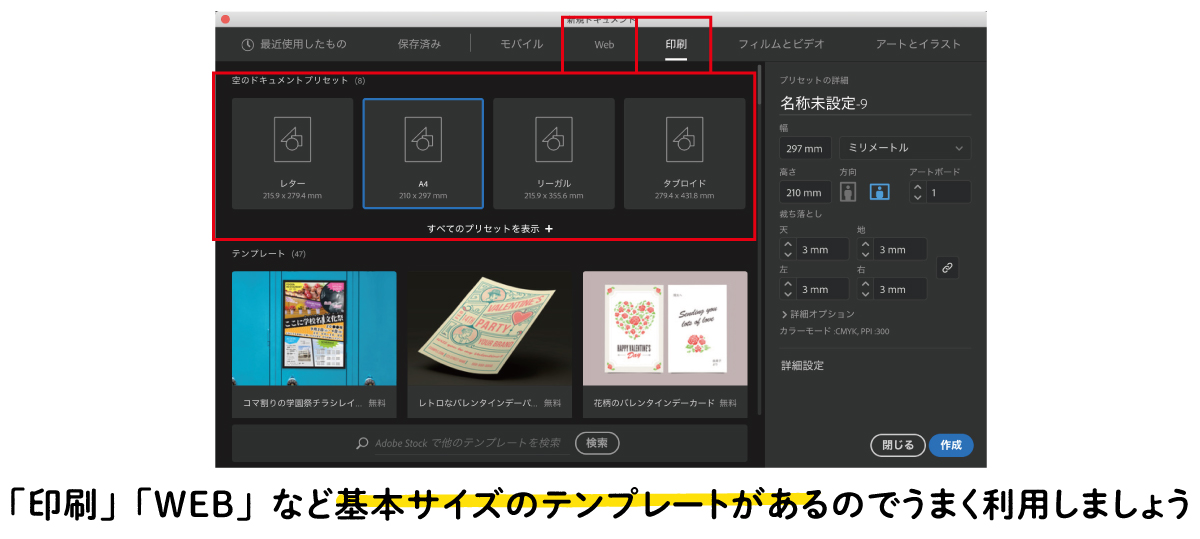Click the 幅 width input field
This screenshot has height=539, width=1200.
pos(805,148)
